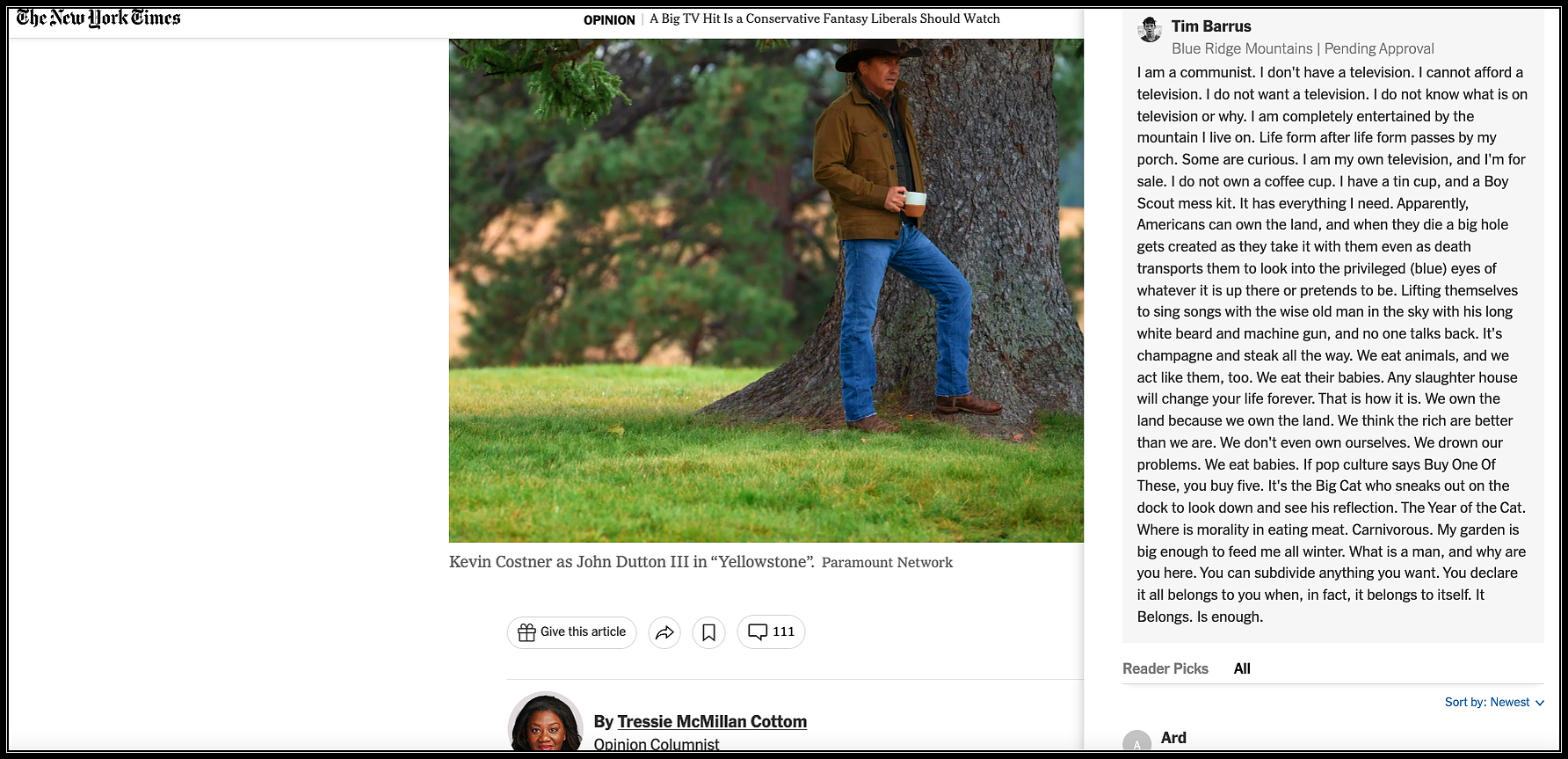Switch to Reader Picks tab

(x=1165, y=668)
